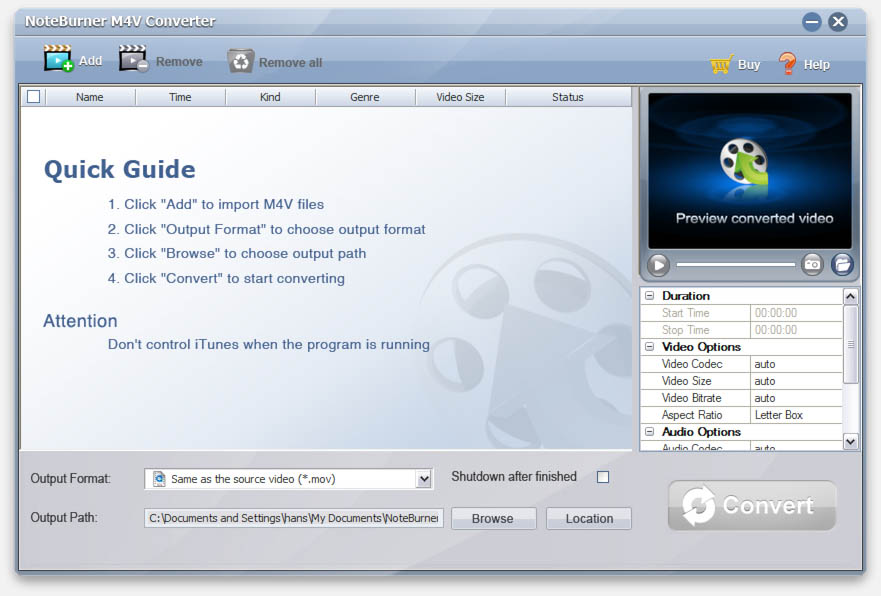Click the options panel scroll up arrow
This screenshot has width=881, height=596.
851,296
